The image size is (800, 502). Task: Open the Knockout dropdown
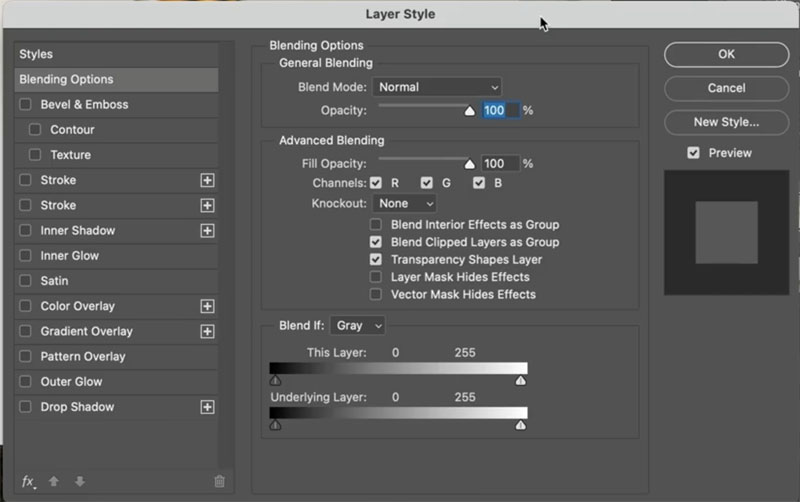(x=405, y=204)
